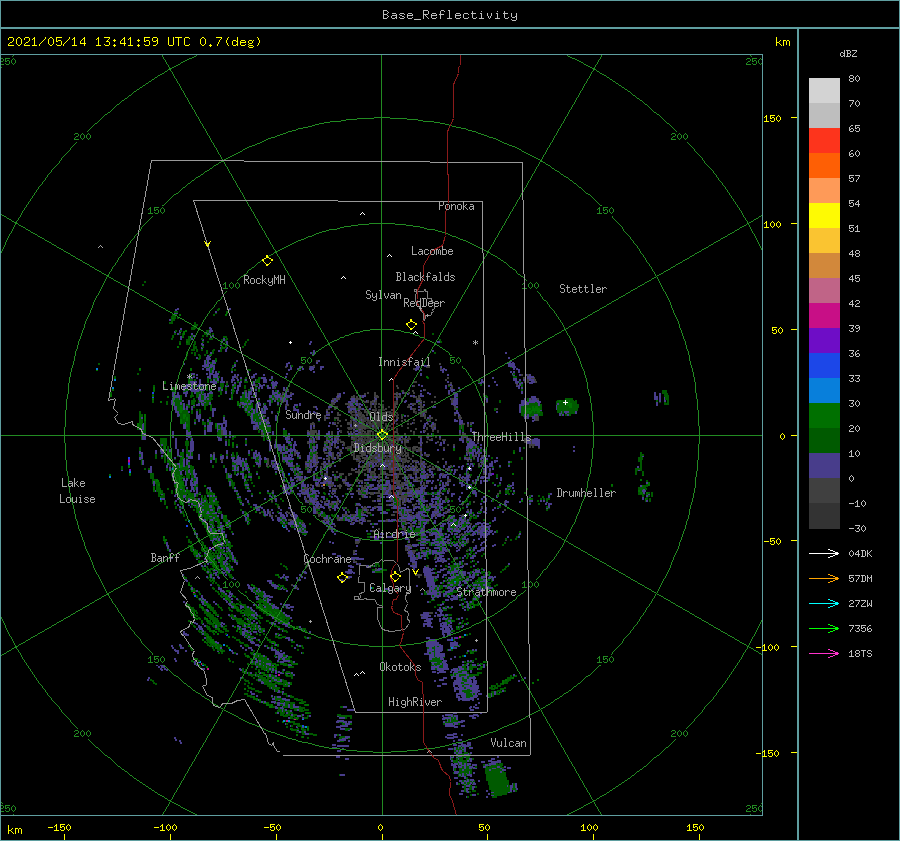Click the Blackfalds town label
900x841 pixels.
tap(425, 277)
